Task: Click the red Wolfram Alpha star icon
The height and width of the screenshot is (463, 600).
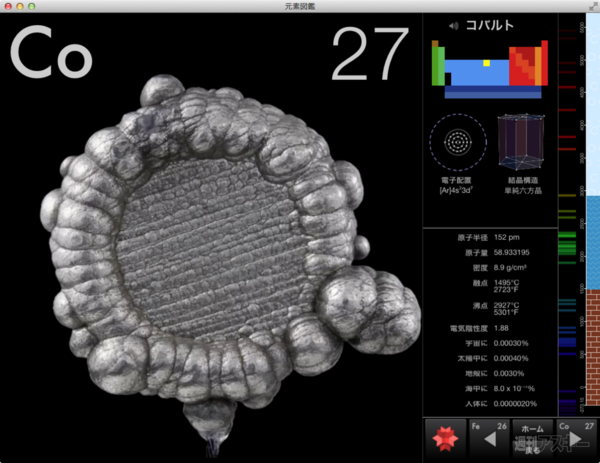Action: (445, 439)
